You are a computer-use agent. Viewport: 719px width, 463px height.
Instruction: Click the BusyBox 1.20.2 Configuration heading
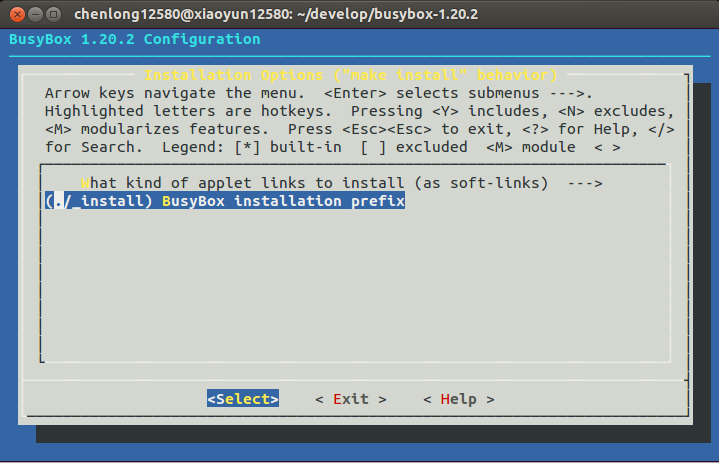click(x=134, y=39)
